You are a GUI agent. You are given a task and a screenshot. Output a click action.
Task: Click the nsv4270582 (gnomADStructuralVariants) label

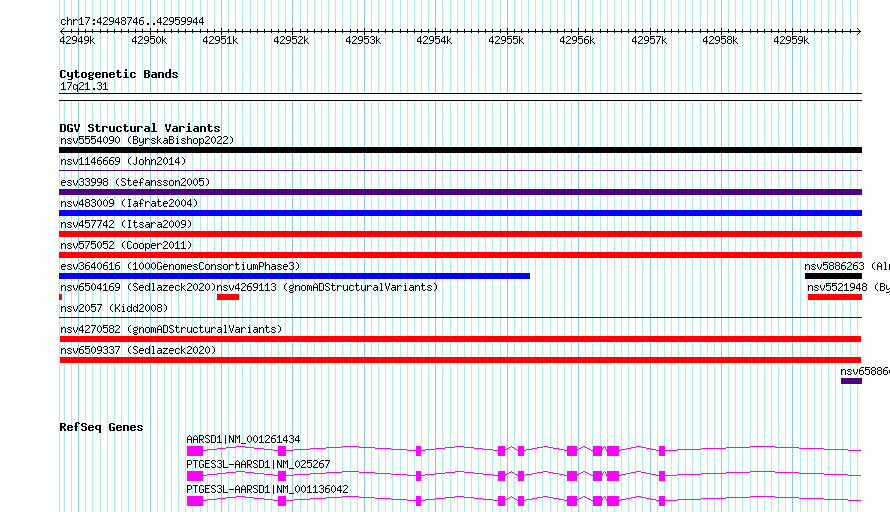pos(171,329)
